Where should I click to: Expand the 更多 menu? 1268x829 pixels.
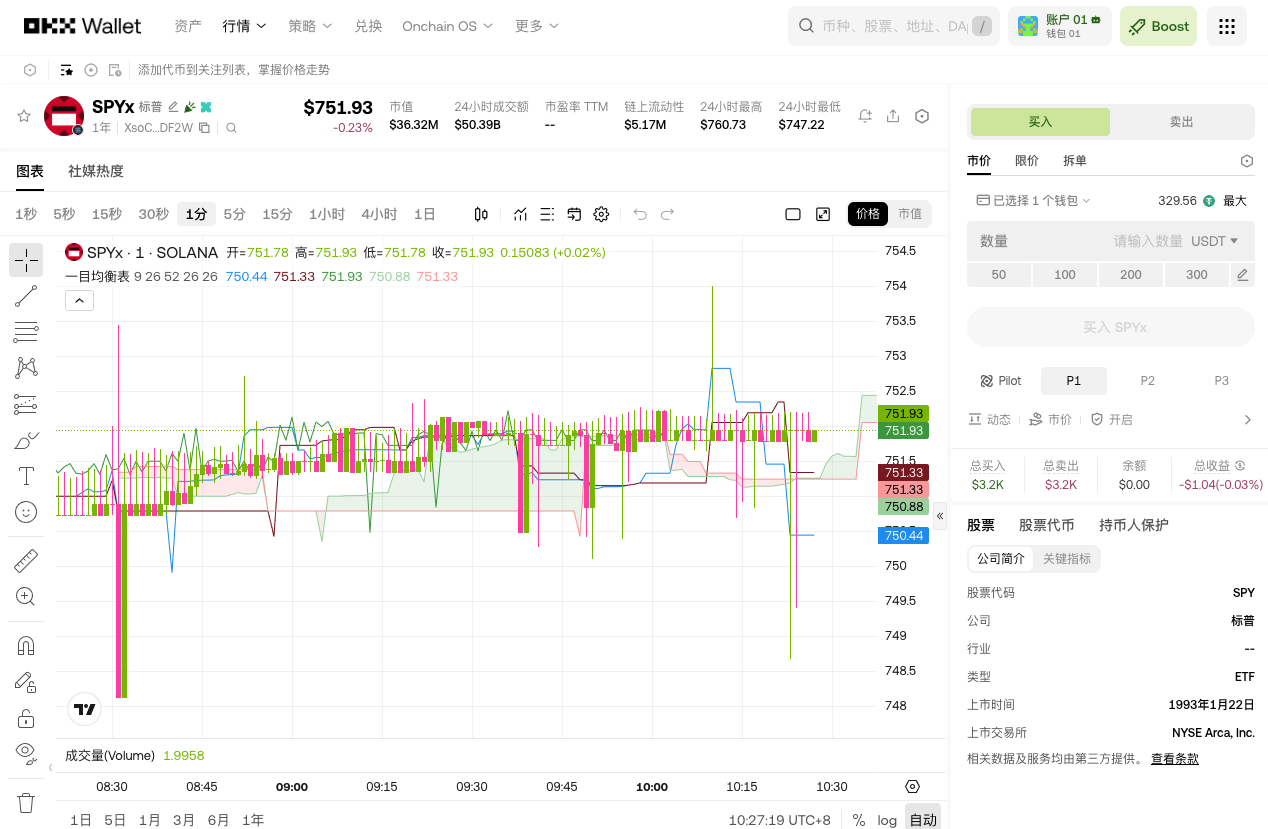[x=537, y=26]
